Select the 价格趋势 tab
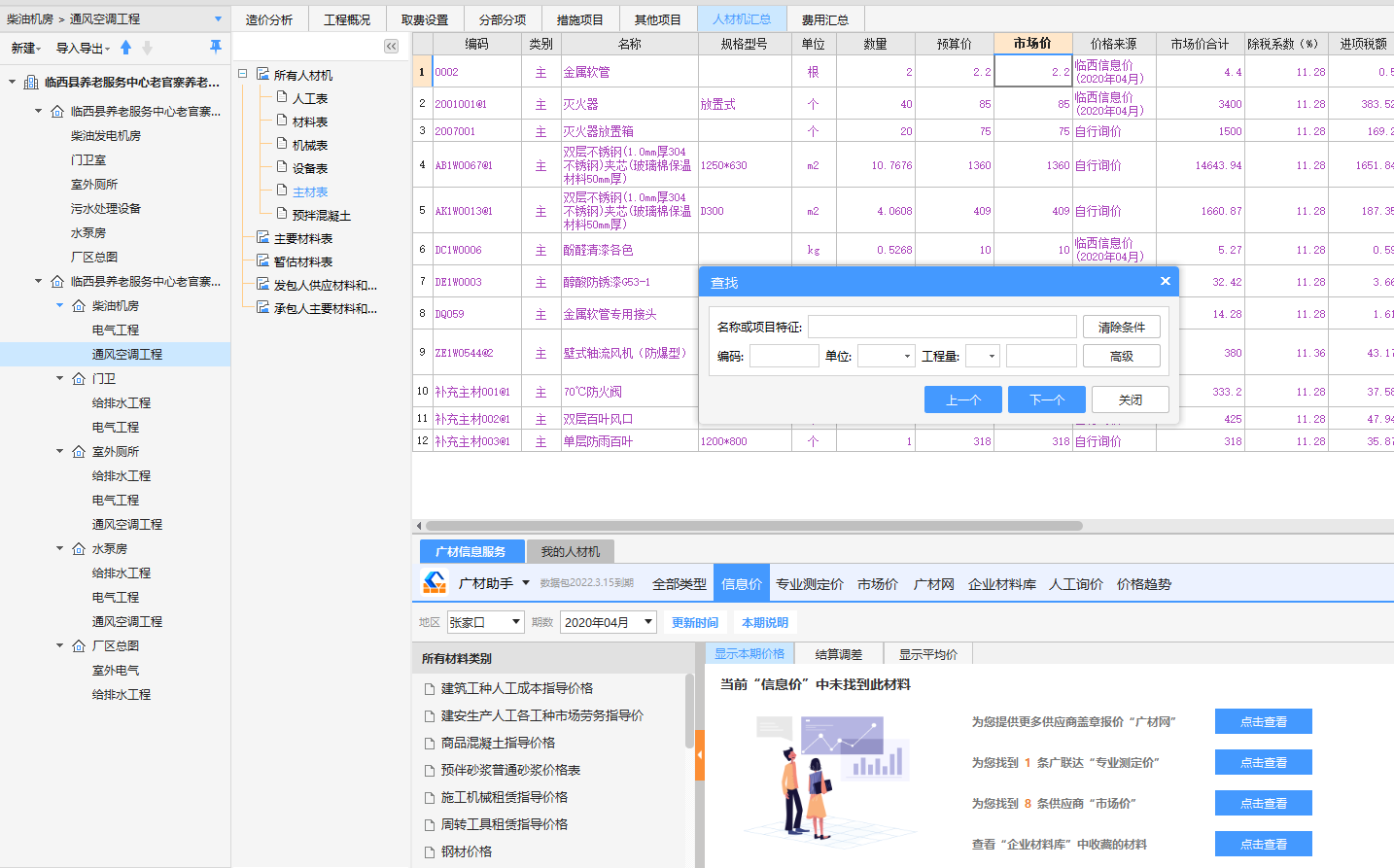The height and width of the screenshot is (868, 1394). 1144,584
